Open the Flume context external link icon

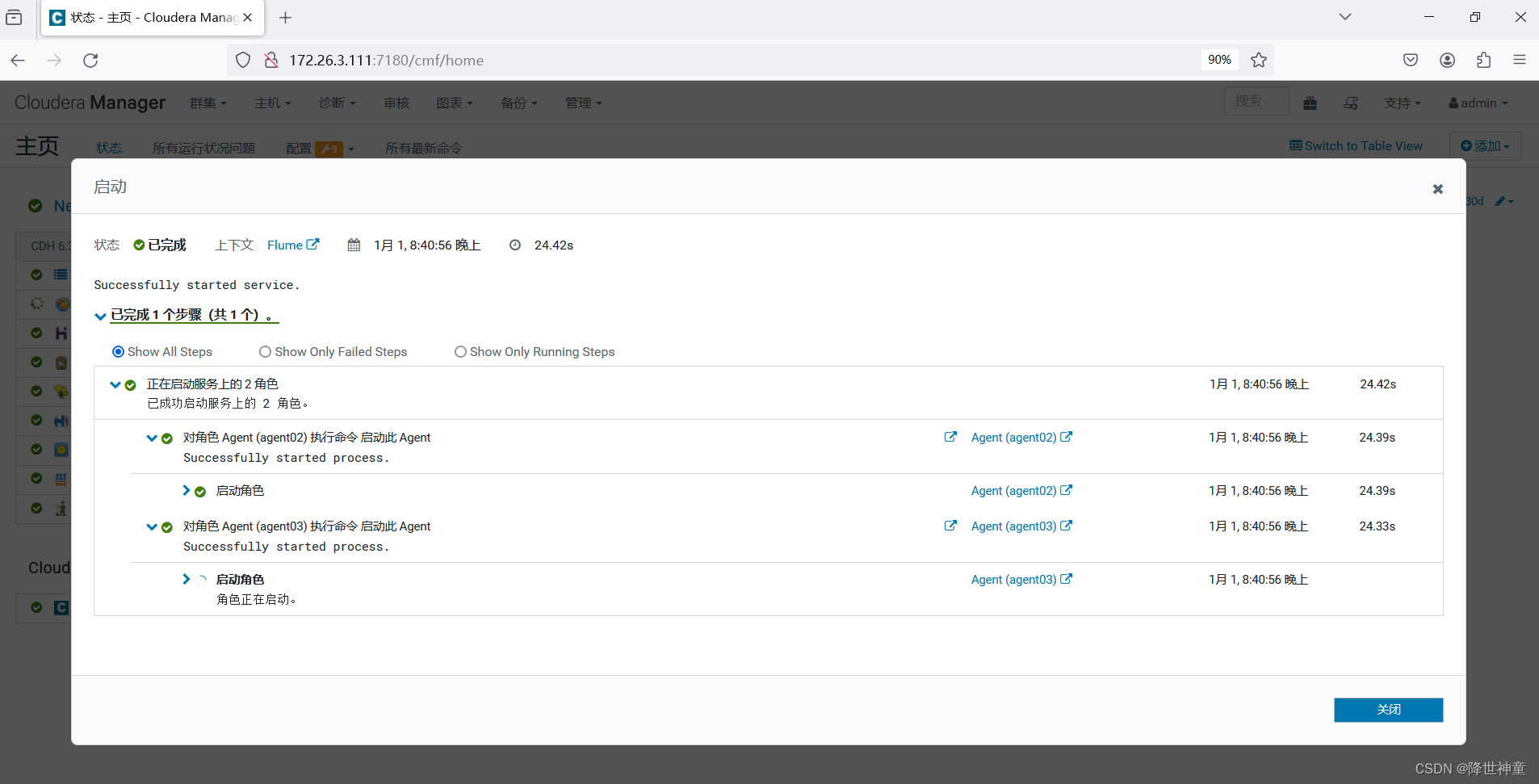coord(313,244)
